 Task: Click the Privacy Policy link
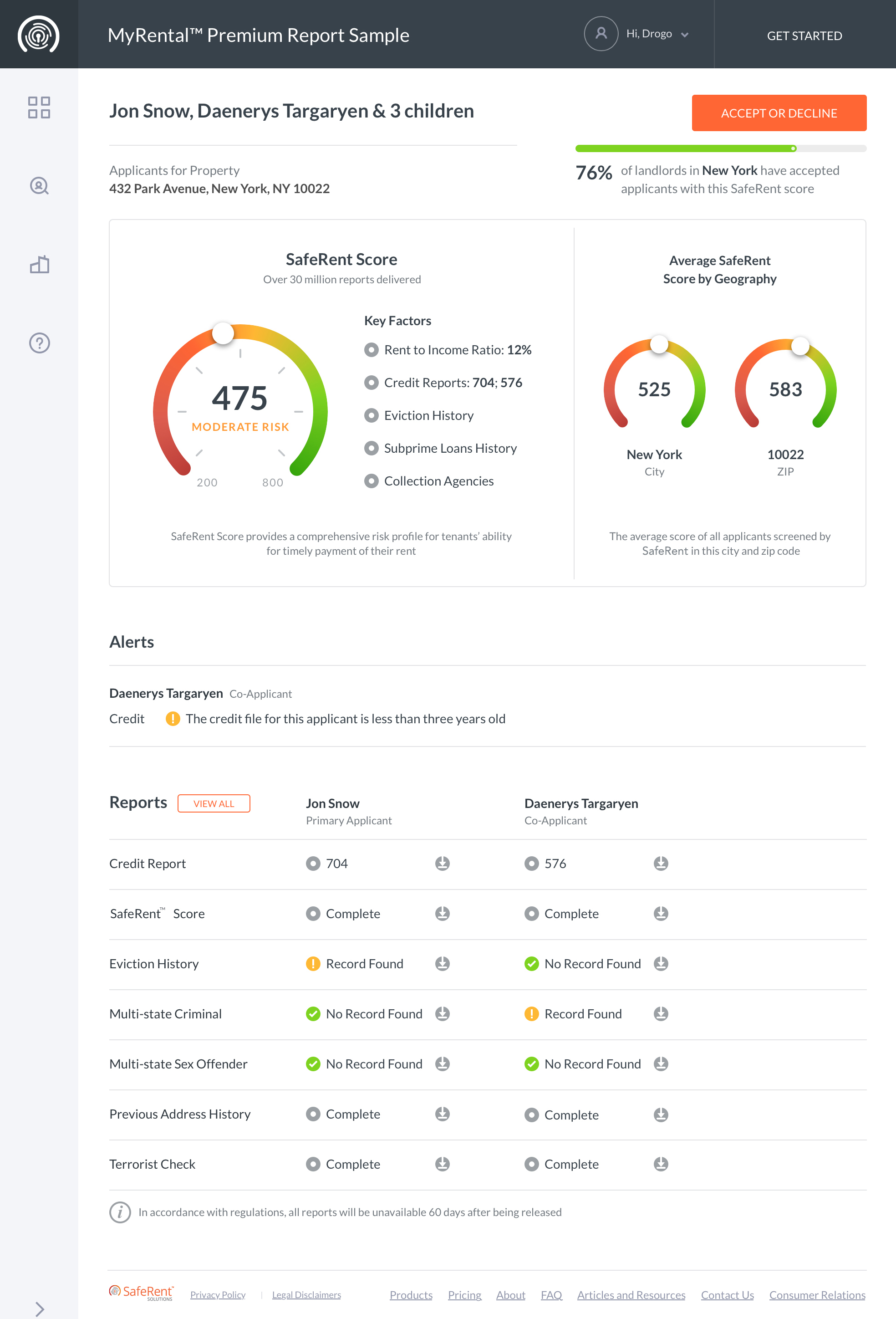point(217,1294)
